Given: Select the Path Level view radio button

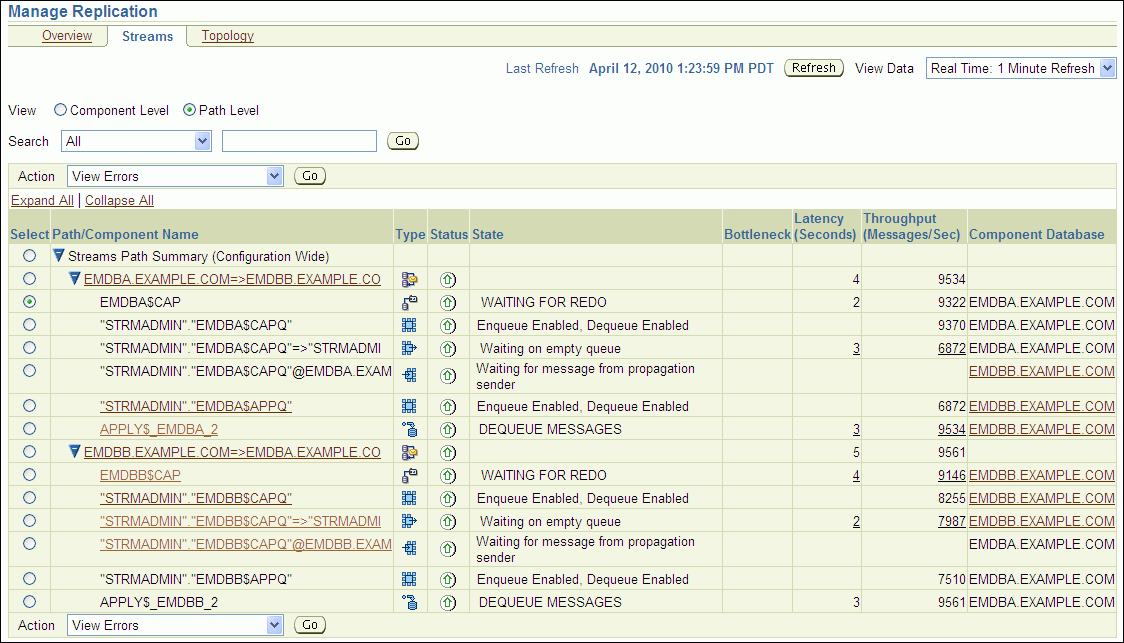Looking at the screenshot, I should pos(190,111).
